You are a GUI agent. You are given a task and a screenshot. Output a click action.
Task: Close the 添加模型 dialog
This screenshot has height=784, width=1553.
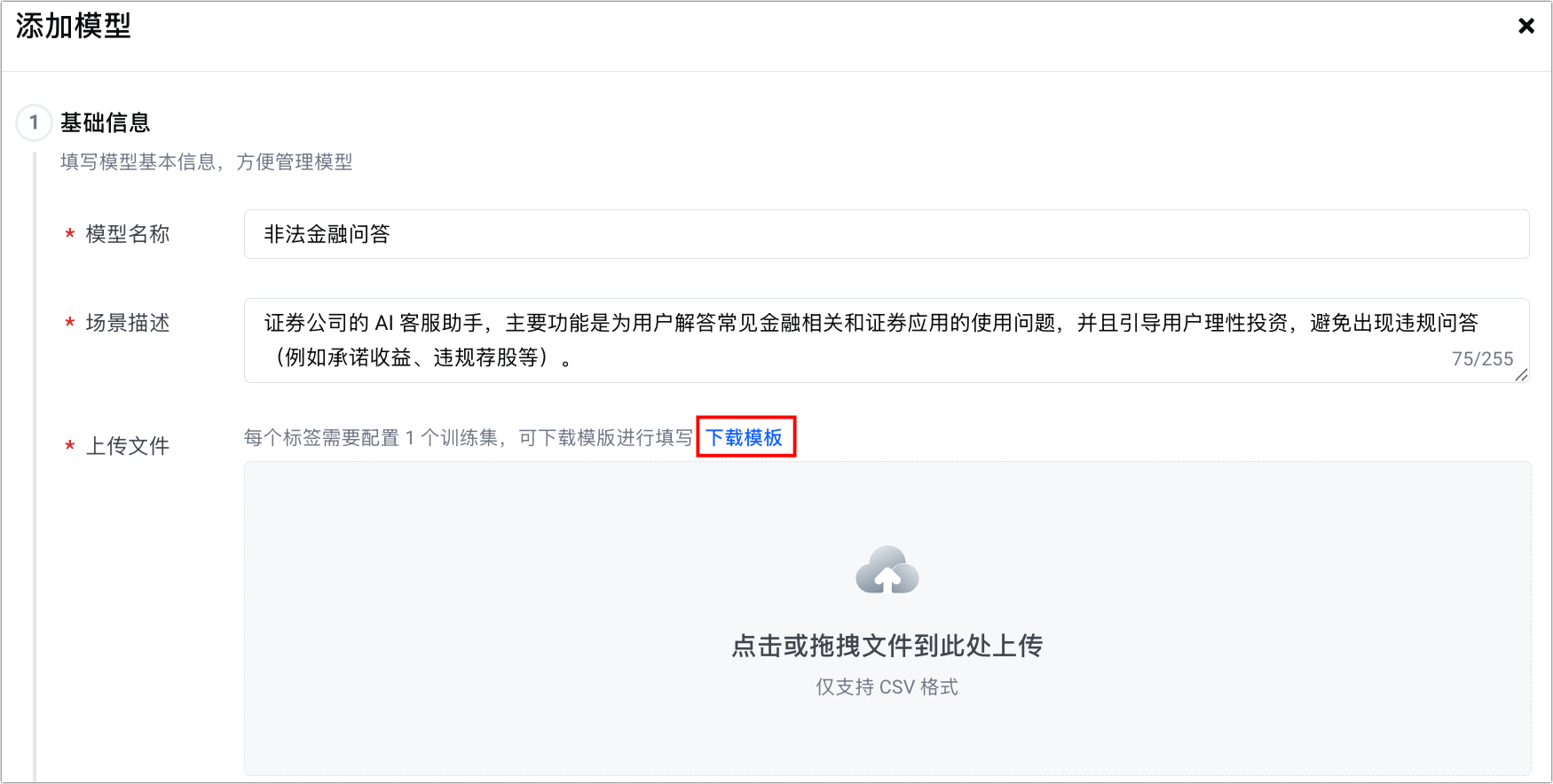[1526, 26]
